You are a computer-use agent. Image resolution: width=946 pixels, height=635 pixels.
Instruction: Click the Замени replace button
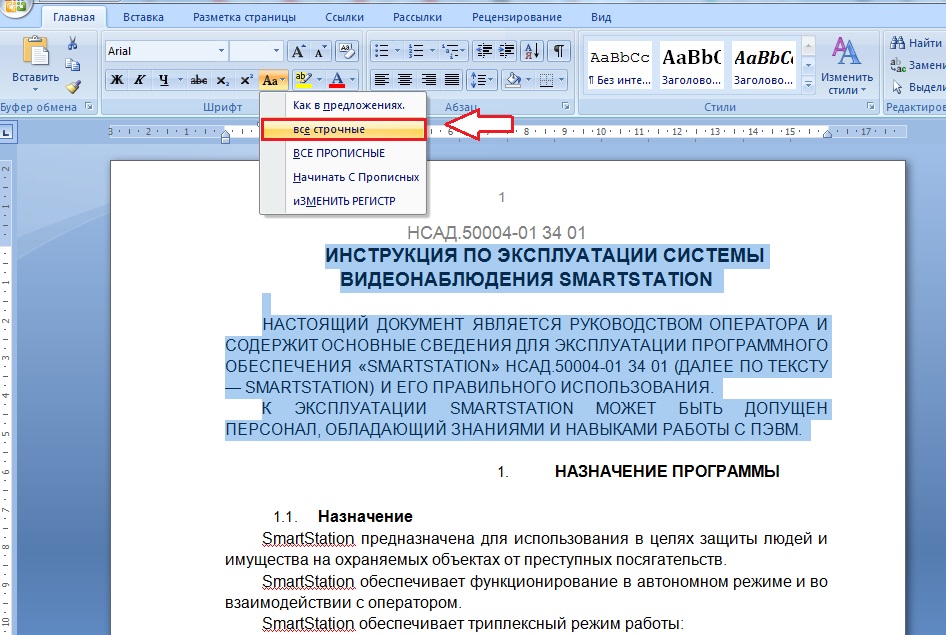[917, 65]
